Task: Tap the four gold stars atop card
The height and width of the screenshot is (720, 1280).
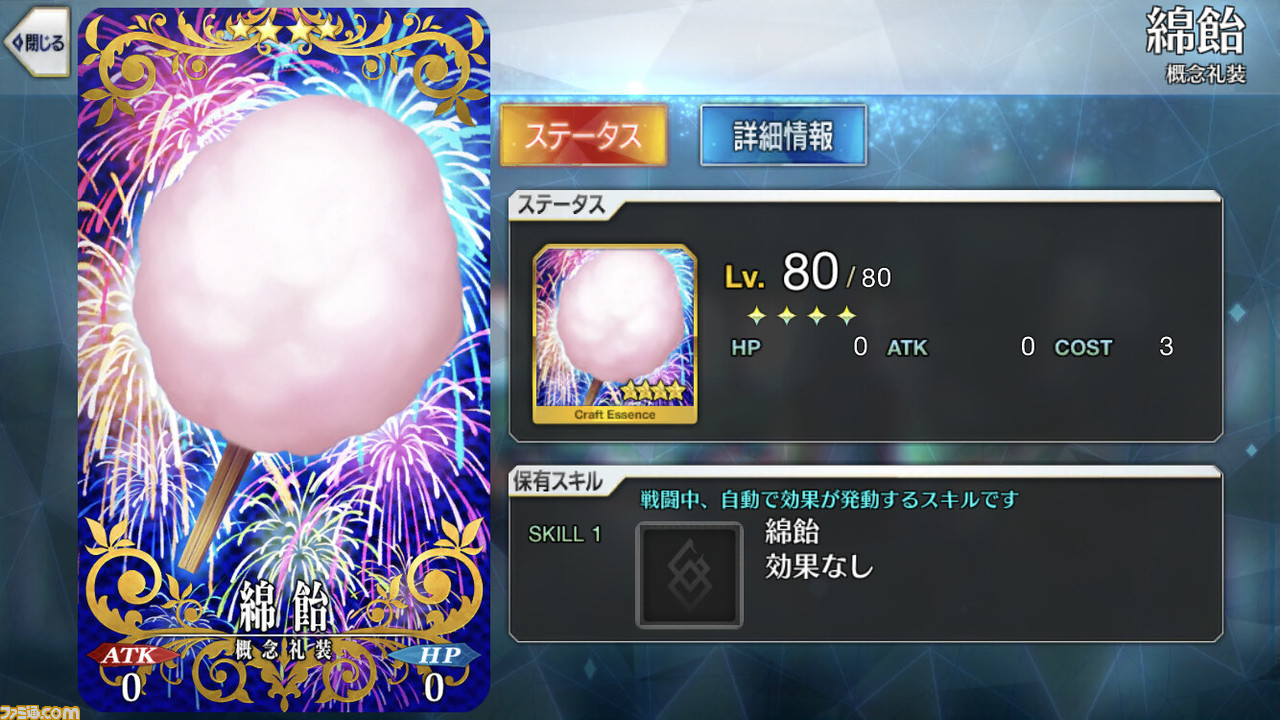Action: [x=284, y=30]
